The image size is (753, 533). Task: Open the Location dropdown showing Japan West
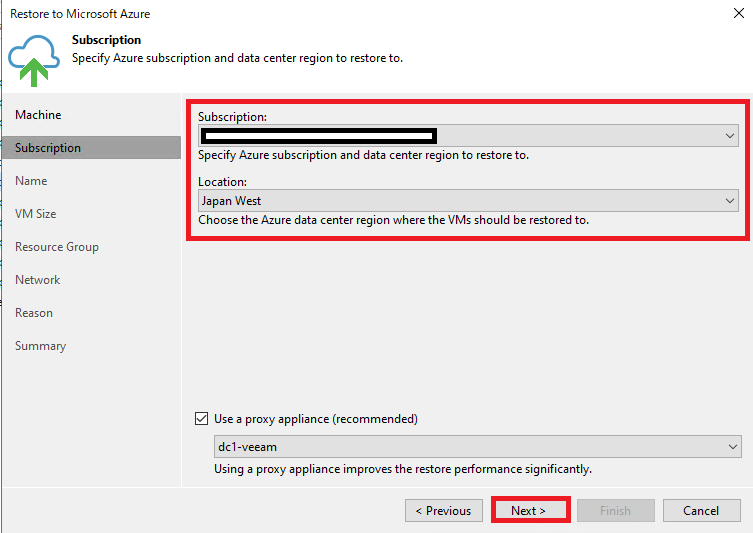(x=468, y=201)
